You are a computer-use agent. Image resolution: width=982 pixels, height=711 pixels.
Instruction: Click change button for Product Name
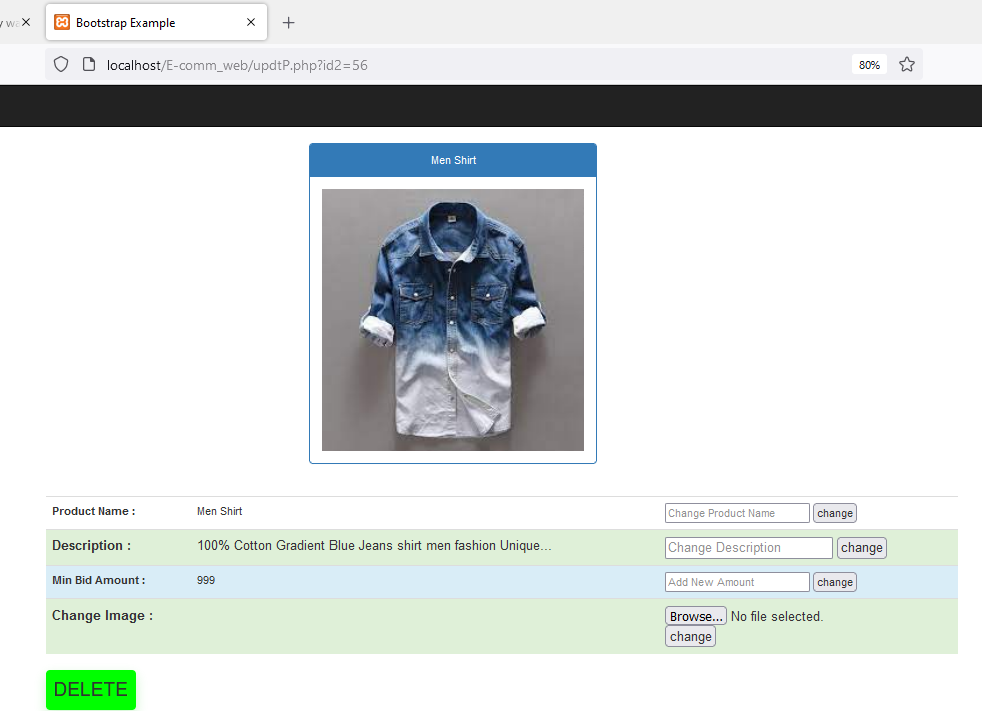(x=835, y=513)
